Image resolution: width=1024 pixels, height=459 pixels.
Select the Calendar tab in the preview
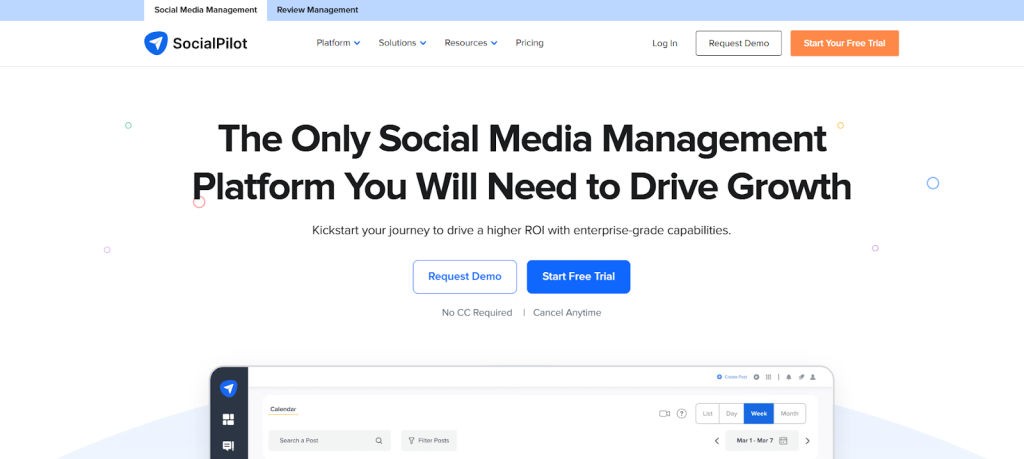coord(283,409)
